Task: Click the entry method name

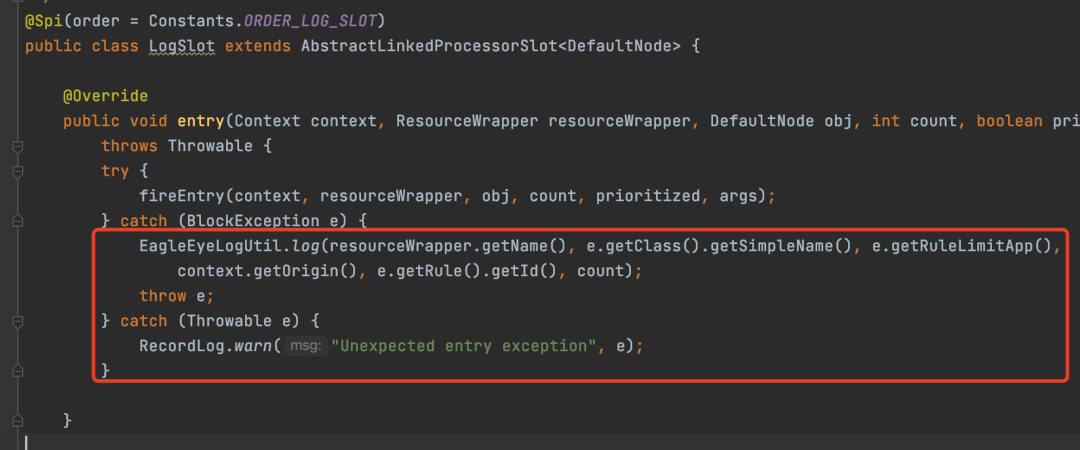Action: (201, 121)
